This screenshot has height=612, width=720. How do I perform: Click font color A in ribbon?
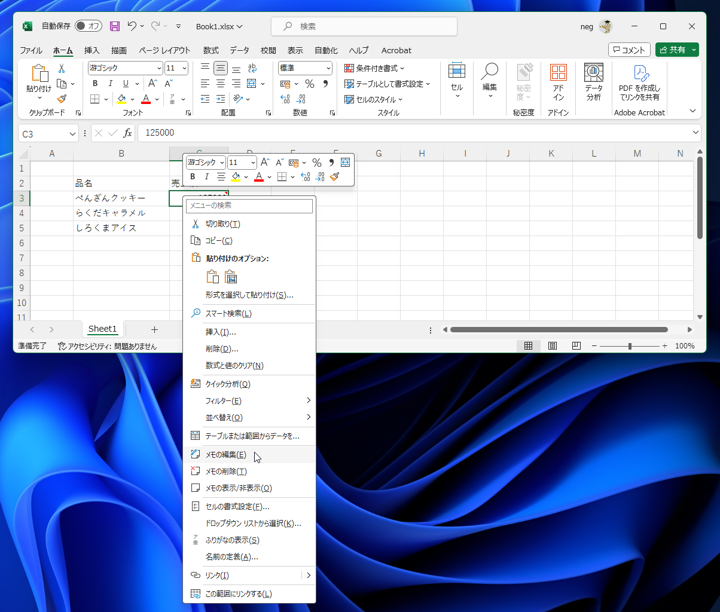click(x=146, y=99)
